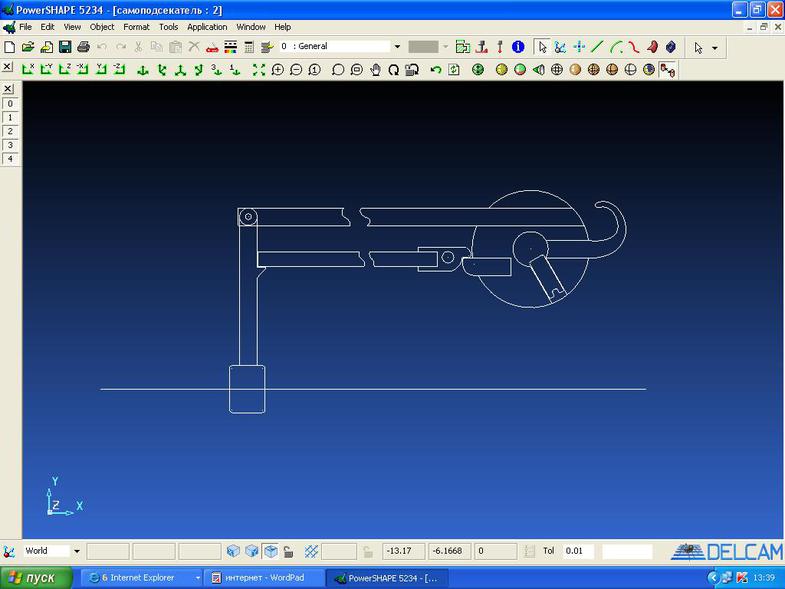The height and width of the screenshot is (589, 785).
Task: Click the Resize to fit view icon
Action: click(259, 70)
